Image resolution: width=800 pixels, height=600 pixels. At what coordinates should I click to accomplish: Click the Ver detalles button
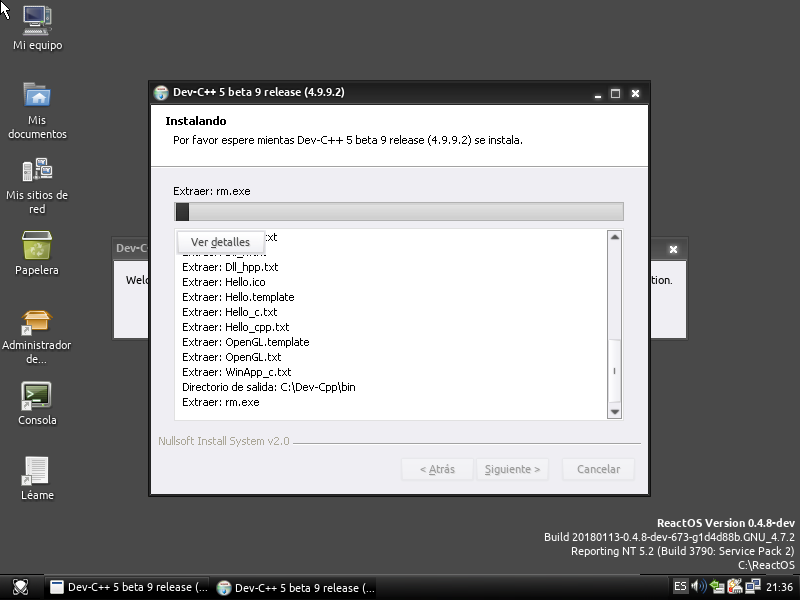pyautogui.click(x=220, y=242)
